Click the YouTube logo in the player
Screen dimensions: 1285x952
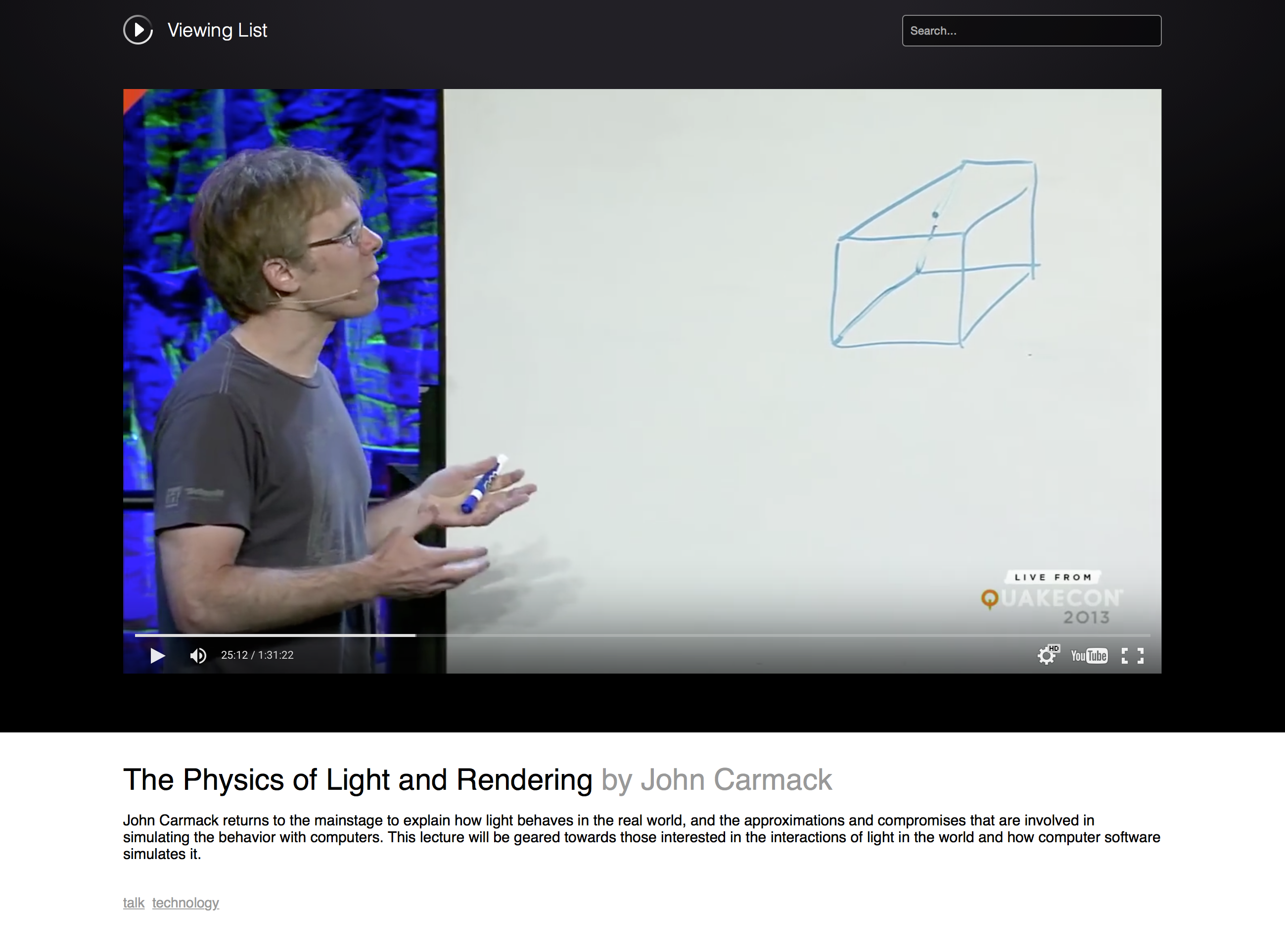1089,656
